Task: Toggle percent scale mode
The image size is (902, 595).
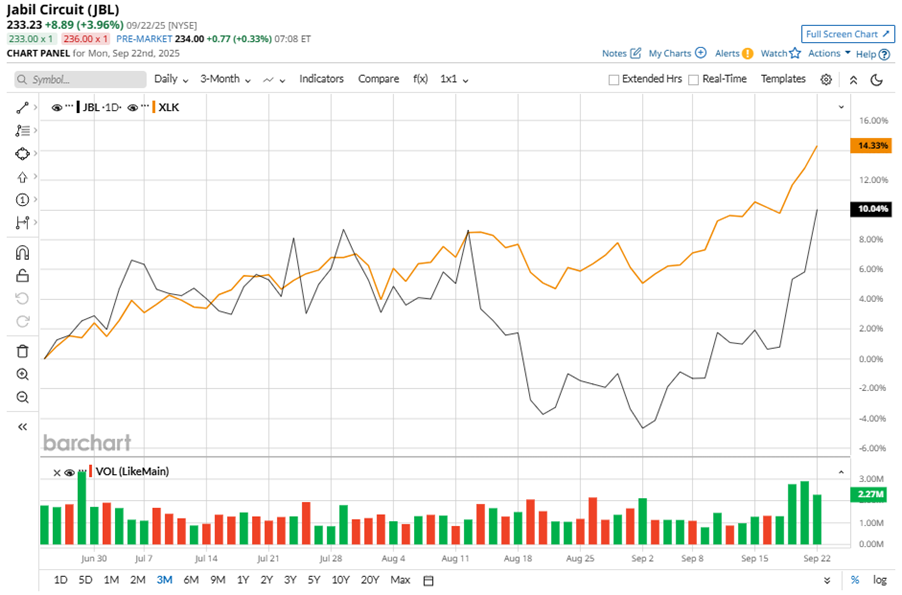Action: coord(855,580)
